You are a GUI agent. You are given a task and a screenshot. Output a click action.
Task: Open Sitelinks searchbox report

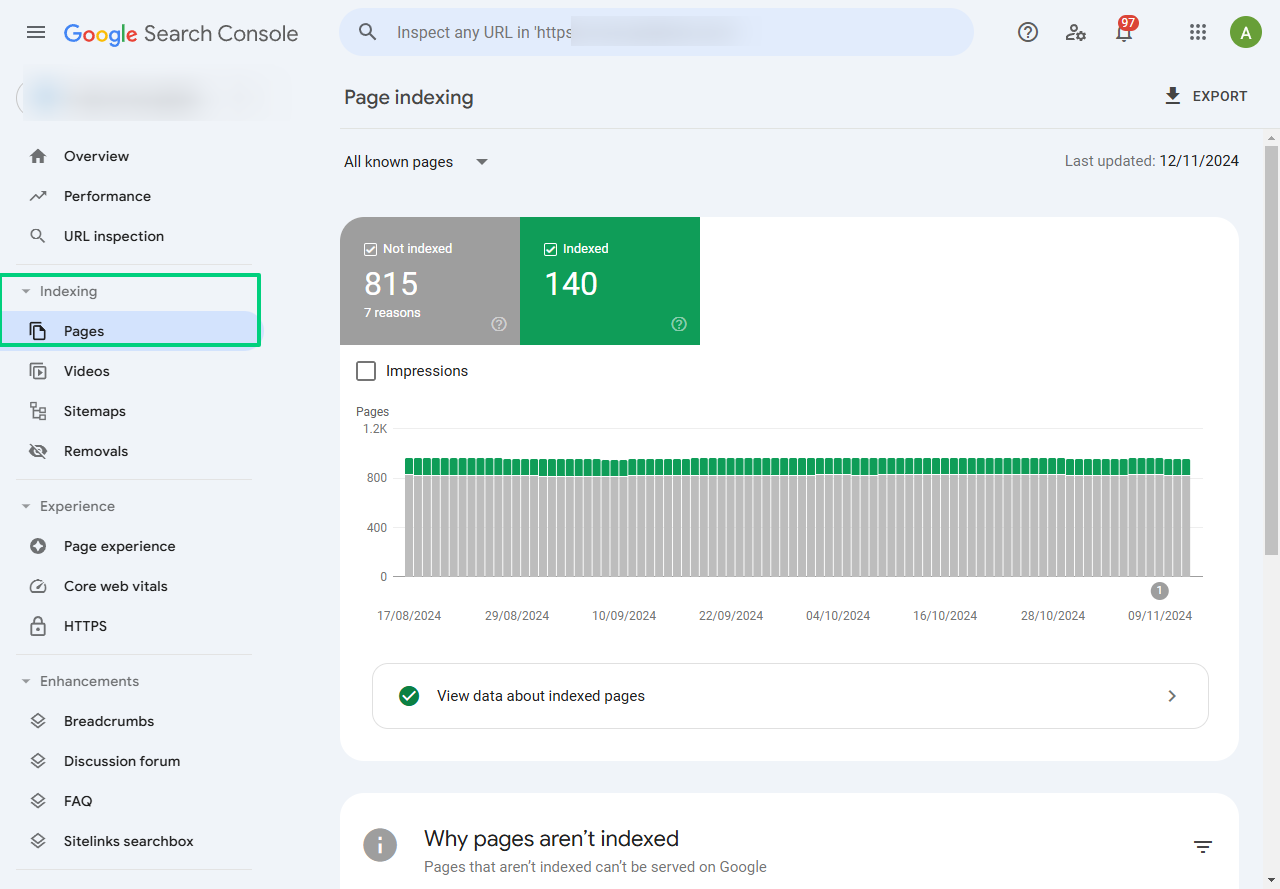click(x=128, y=841)
